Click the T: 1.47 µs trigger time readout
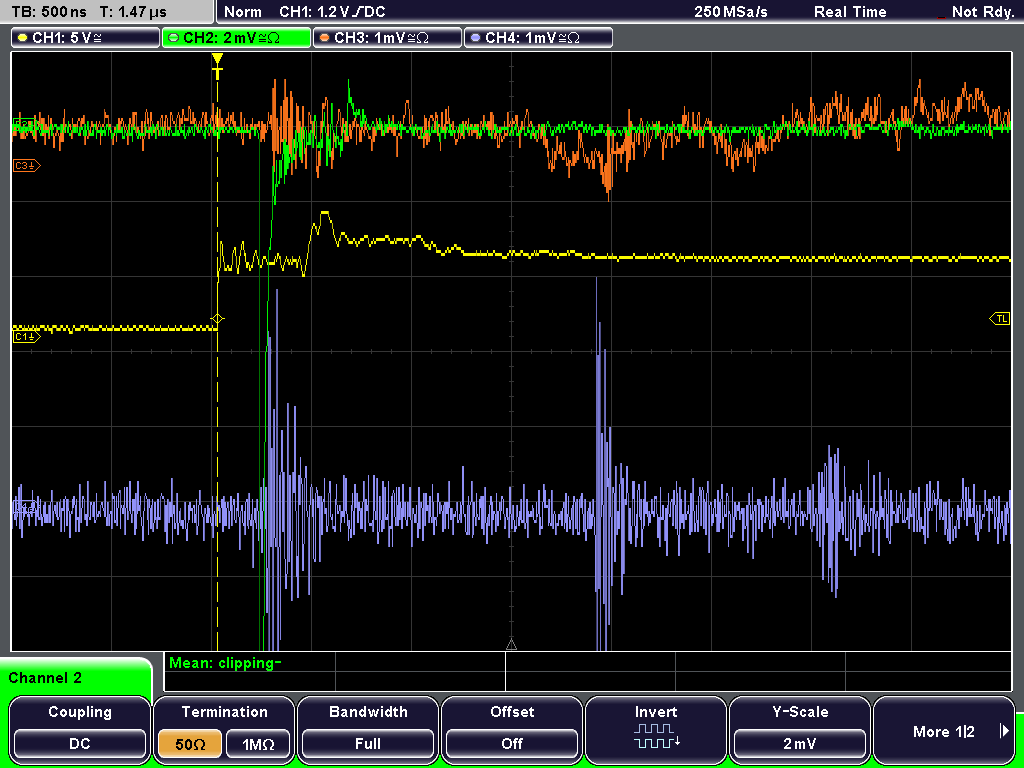The width and height of the screenshot is (1024, 768). [133, 12]
